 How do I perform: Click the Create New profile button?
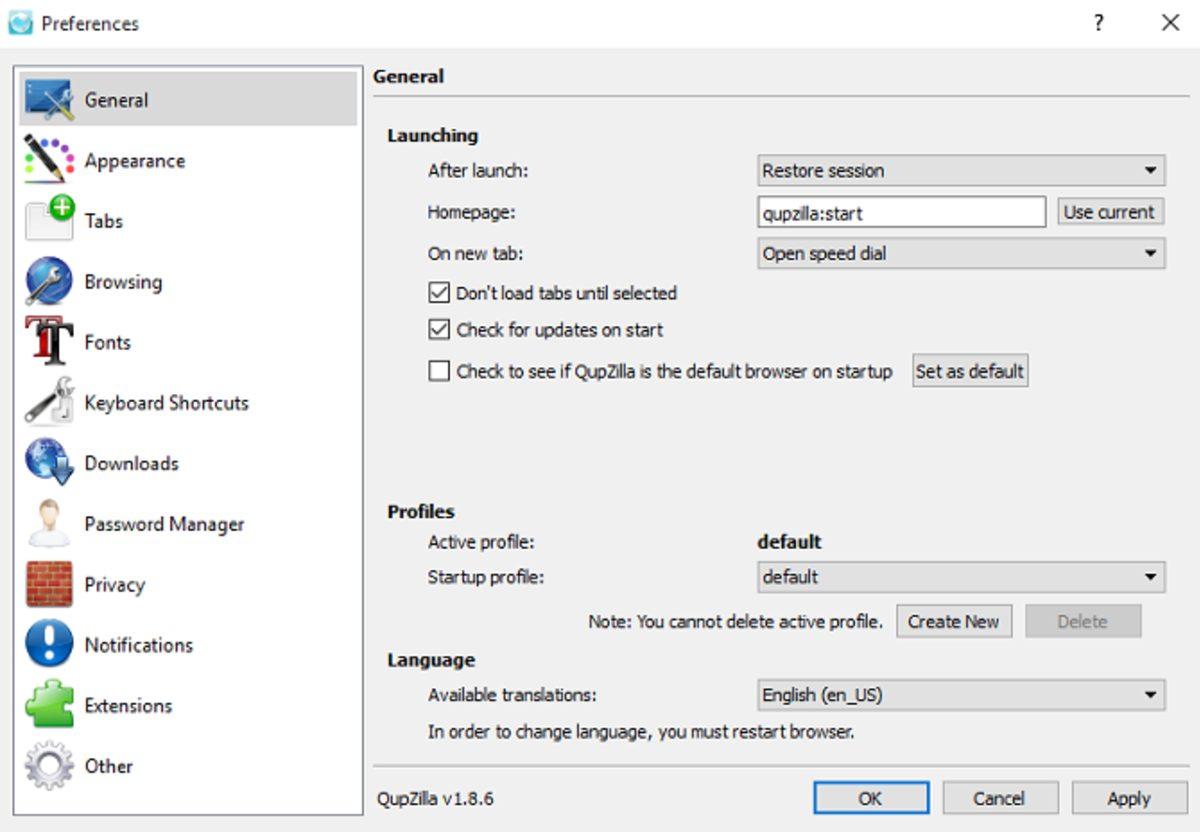953,621
